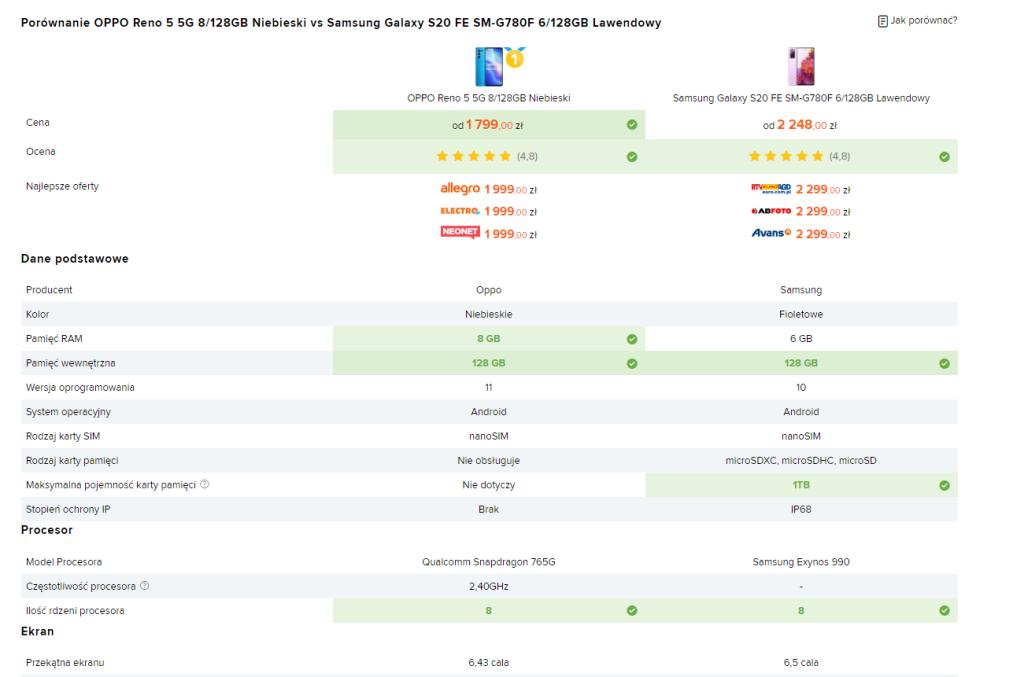This screenshot has width=1024, height=677.
Task: Click the IP68 protection value
Action: 801,509
